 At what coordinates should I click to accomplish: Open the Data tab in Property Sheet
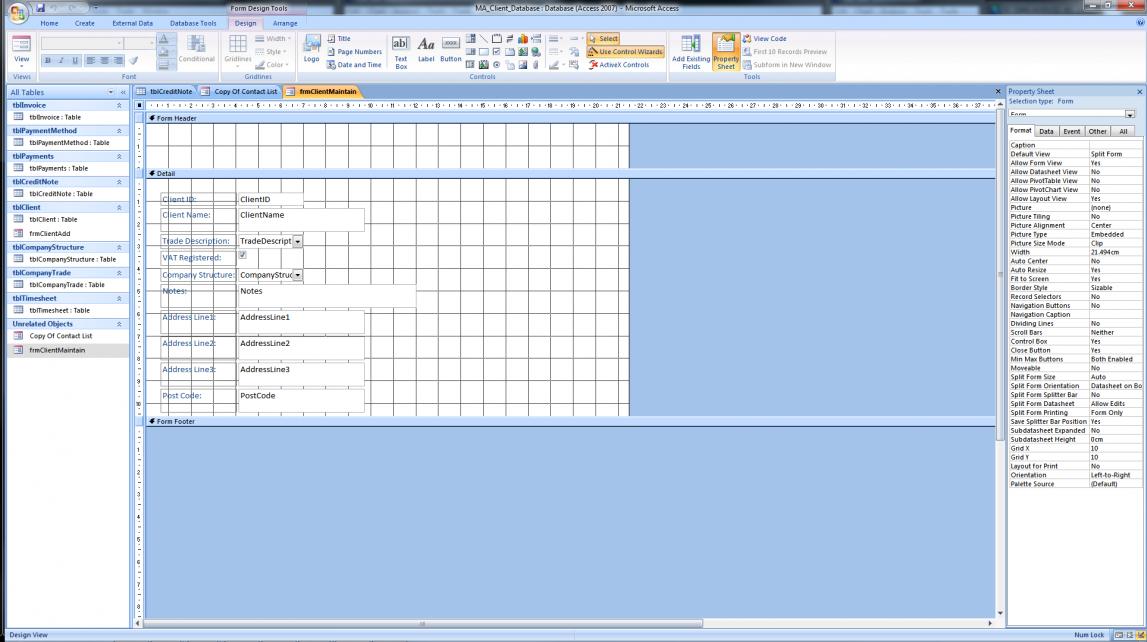(x=1046, y=132)
